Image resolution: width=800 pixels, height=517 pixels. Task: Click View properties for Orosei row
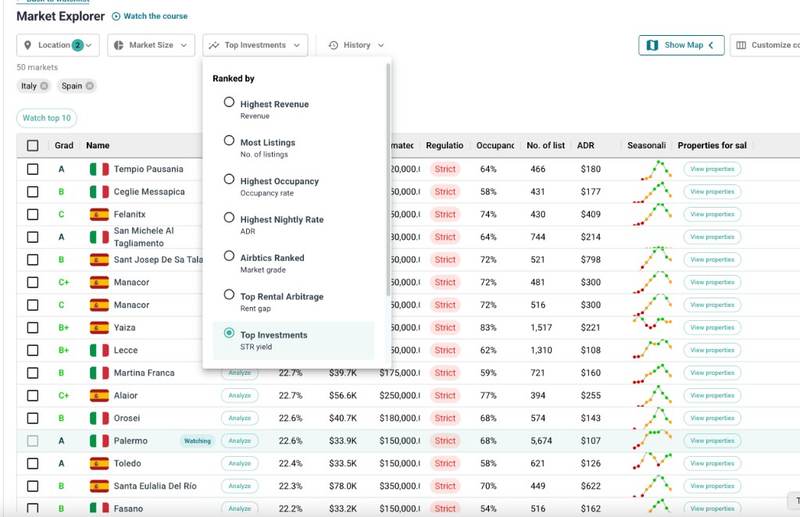[x=712, y=418]
